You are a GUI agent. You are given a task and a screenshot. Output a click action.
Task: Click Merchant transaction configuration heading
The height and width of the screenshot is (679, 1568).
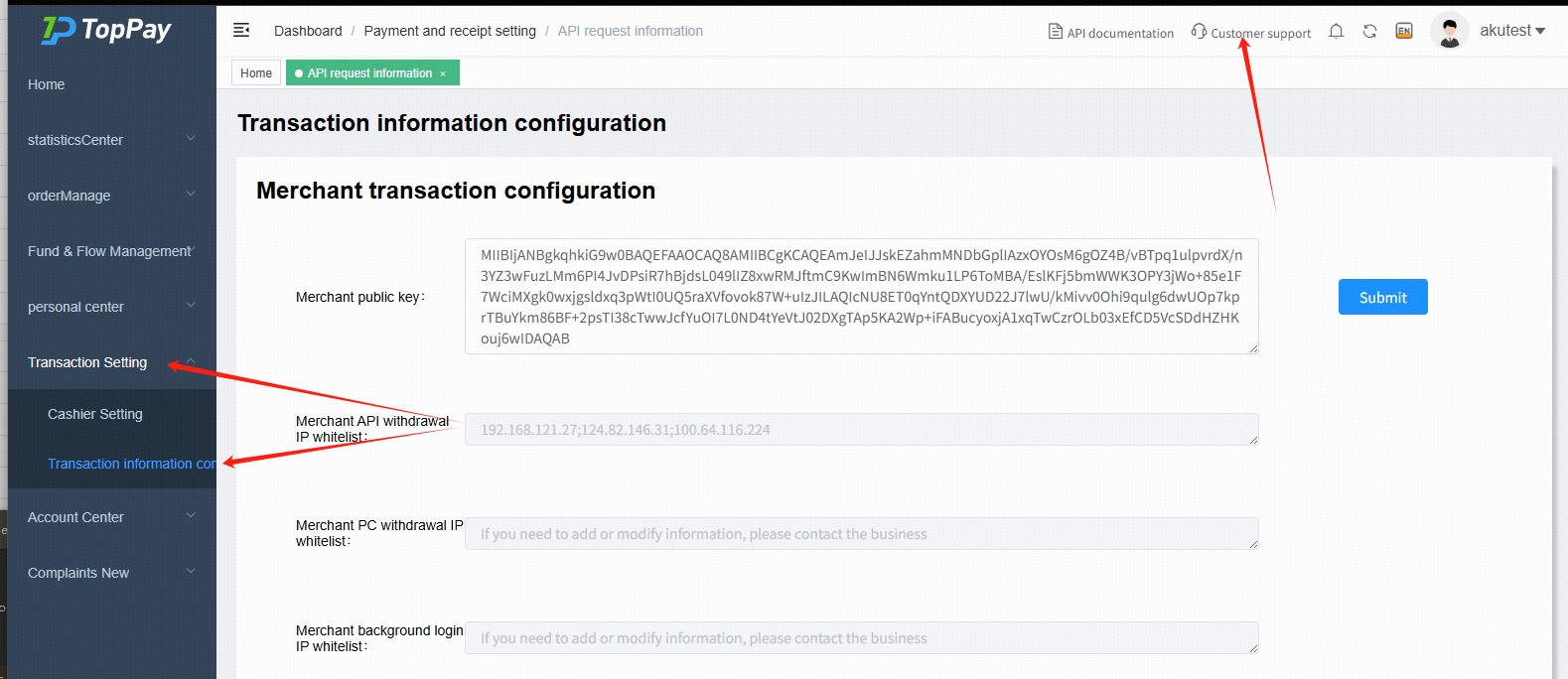[456, 191]
